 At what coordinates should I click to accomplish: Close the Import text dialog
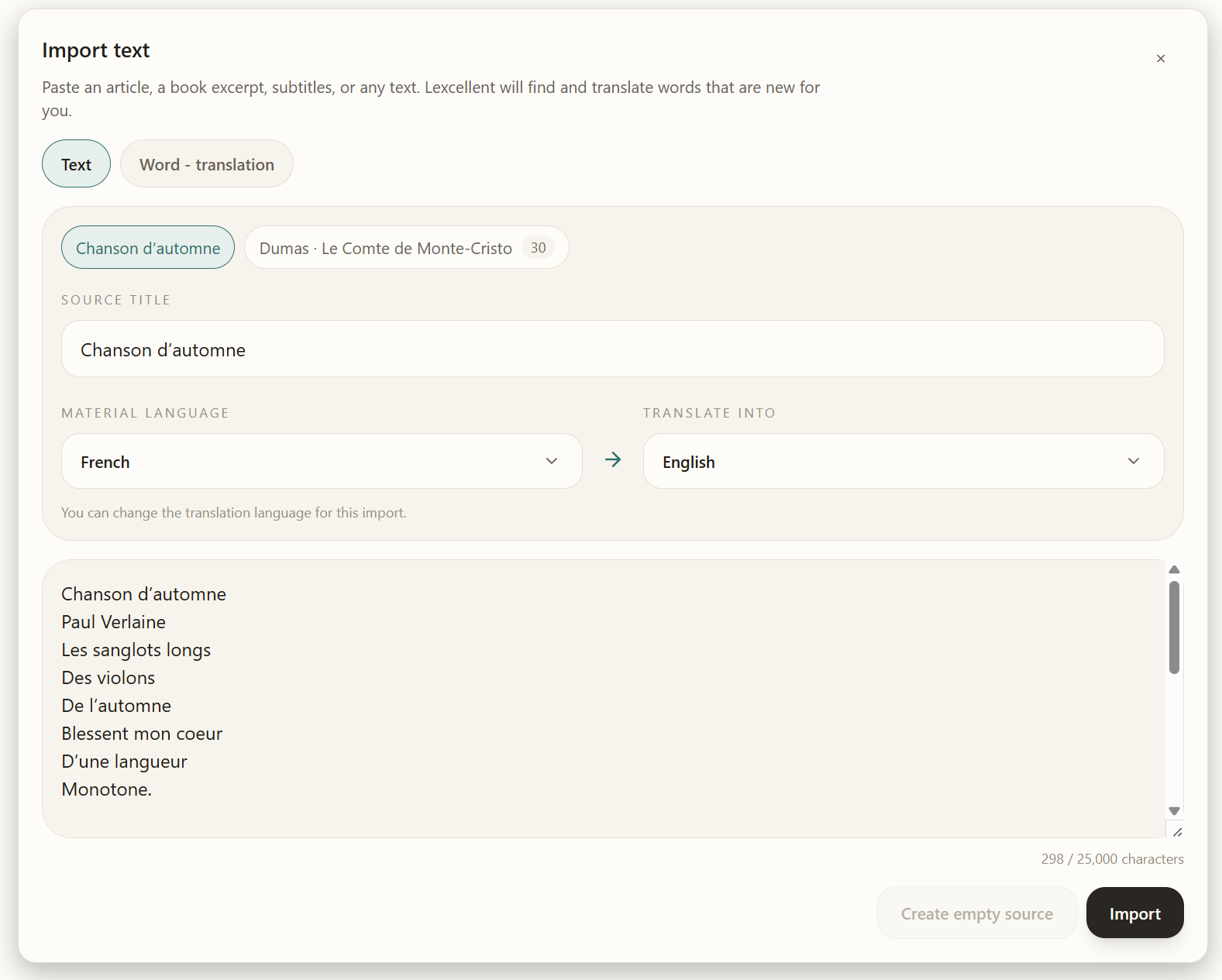(x=1160, y=59)
